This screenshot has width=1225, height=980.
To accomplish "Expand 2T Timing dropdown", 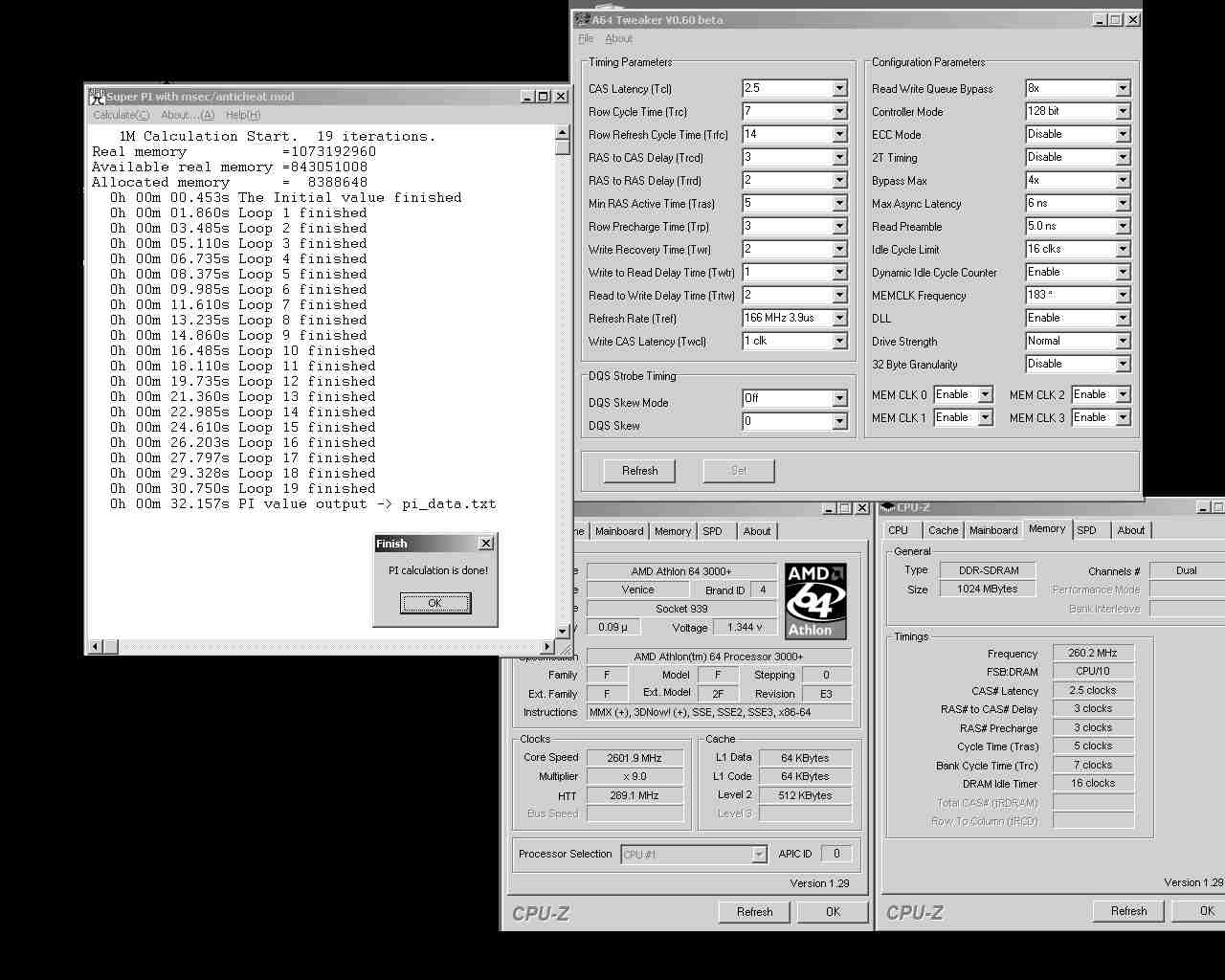I will [x=1123, y=157].
